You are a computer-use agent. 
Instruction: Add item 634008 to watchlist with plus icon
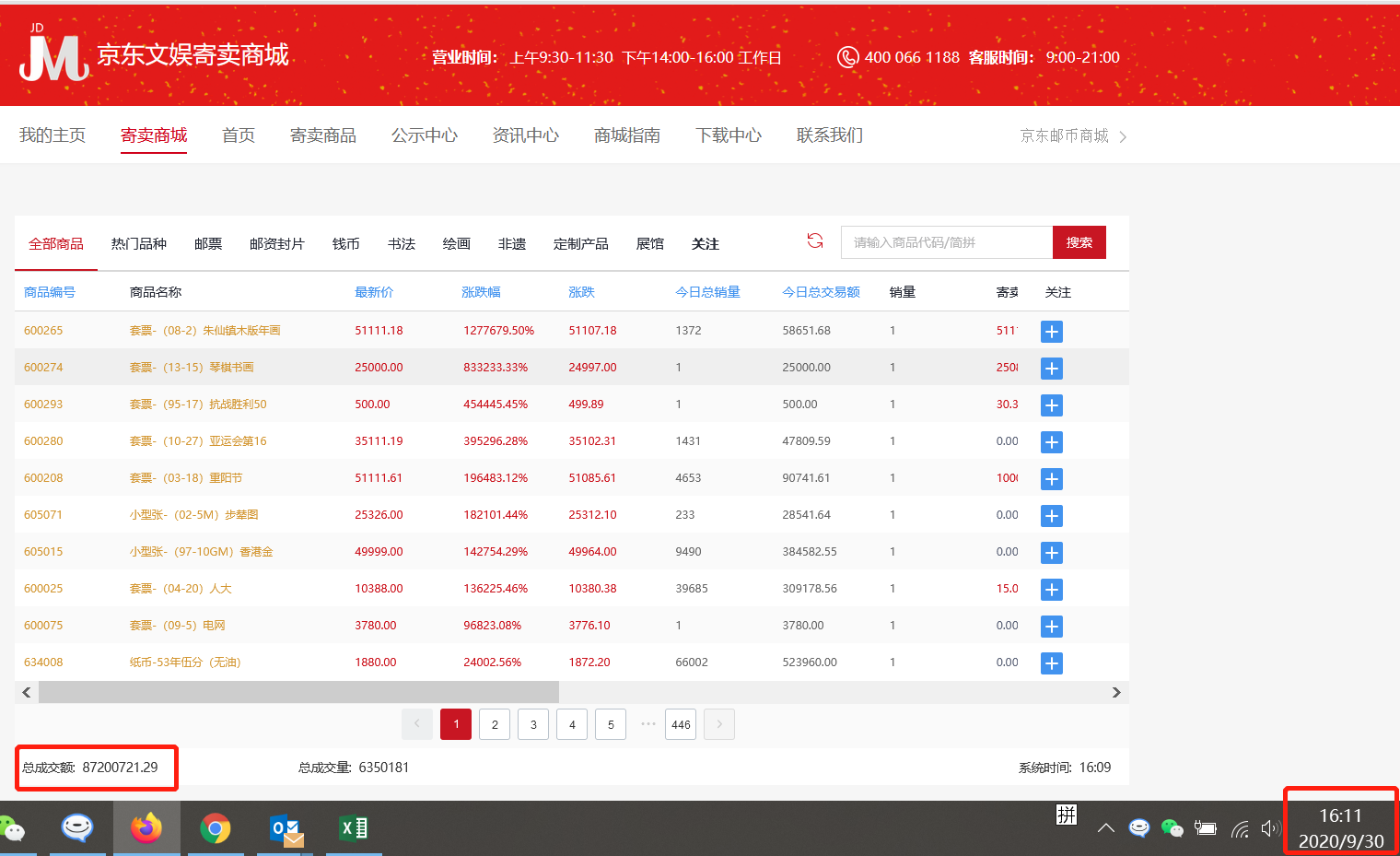[1052, 663]
